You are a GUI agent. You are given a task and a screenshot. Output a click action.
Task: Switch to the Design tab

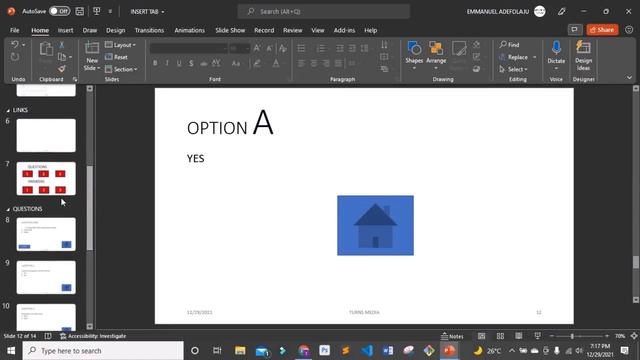click(116, 30)
